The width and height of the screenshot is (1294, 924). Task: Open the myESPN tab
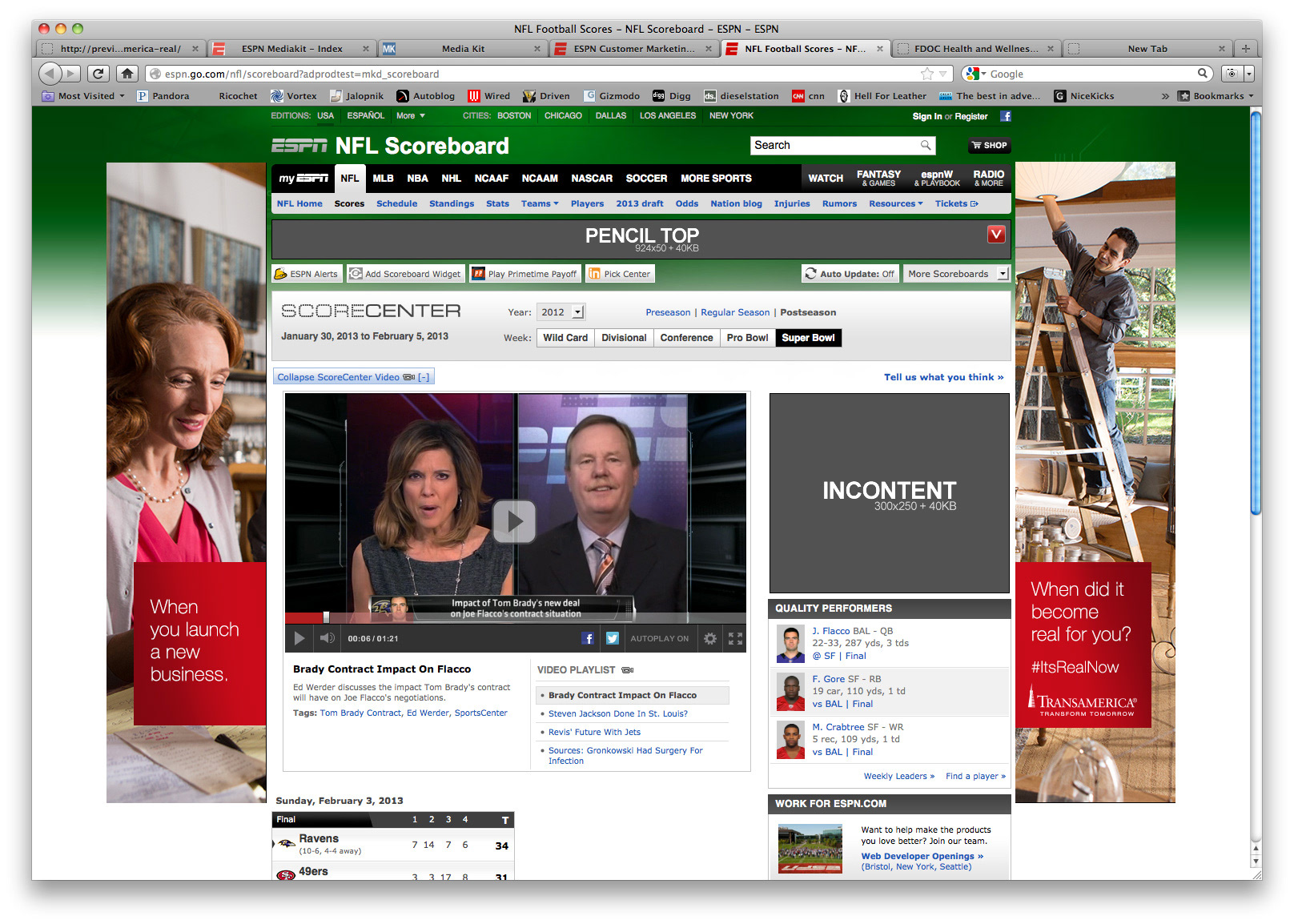coord(303,179)
